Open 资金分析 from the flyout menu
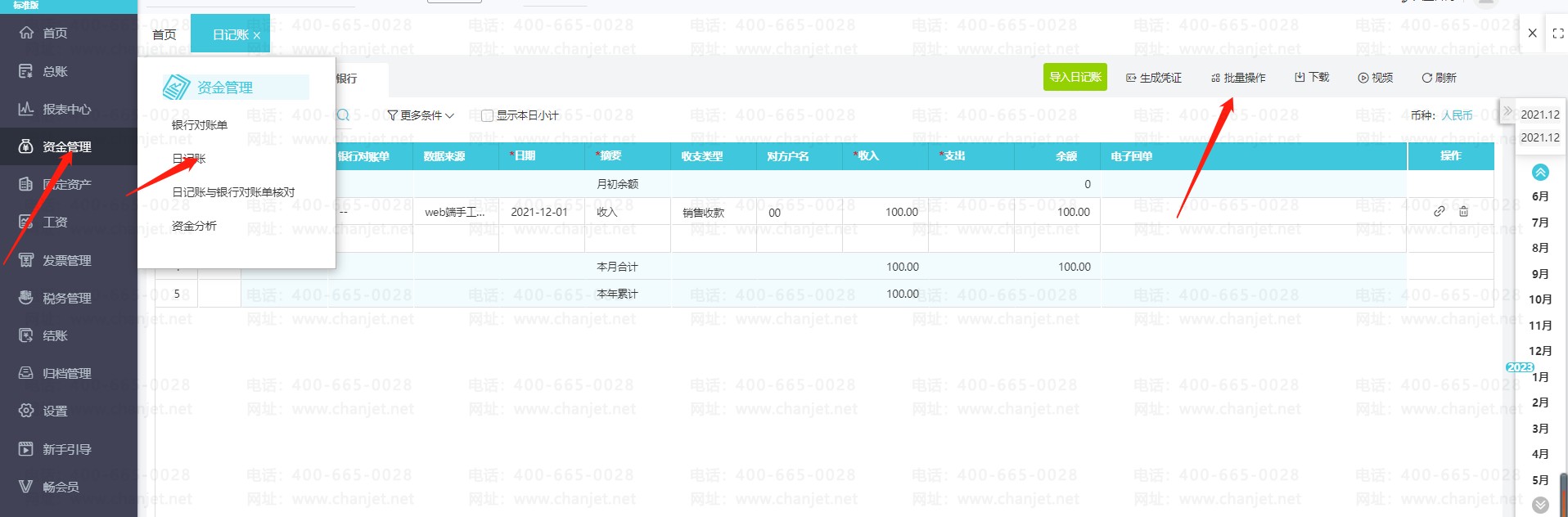The image size is (1568, 517). tap(194, 226)
